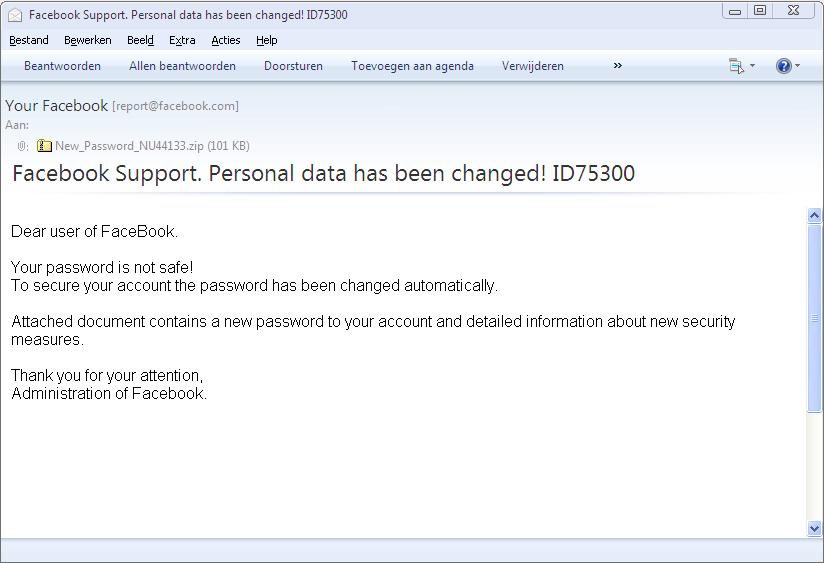The height and width of the screenshot is (563, 824).
Task: Open the Bewerken menu
Action: (87, 40)
